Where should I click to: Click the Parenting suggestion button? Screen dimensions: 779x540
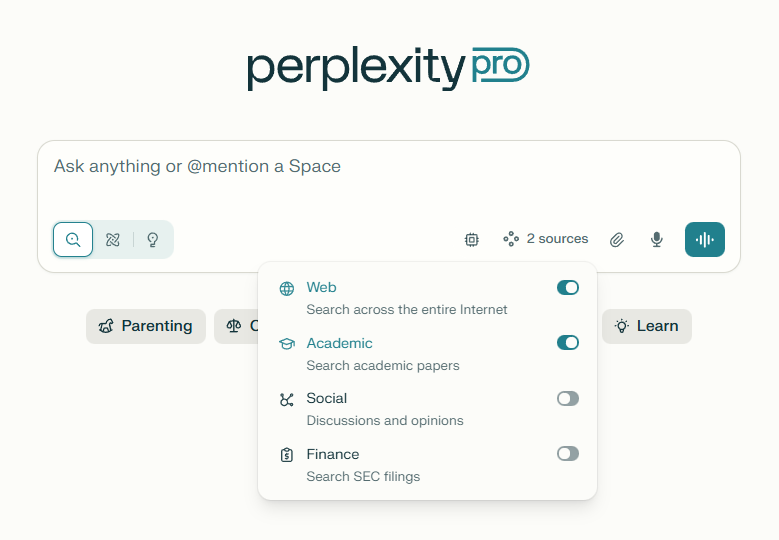point(146,326)
